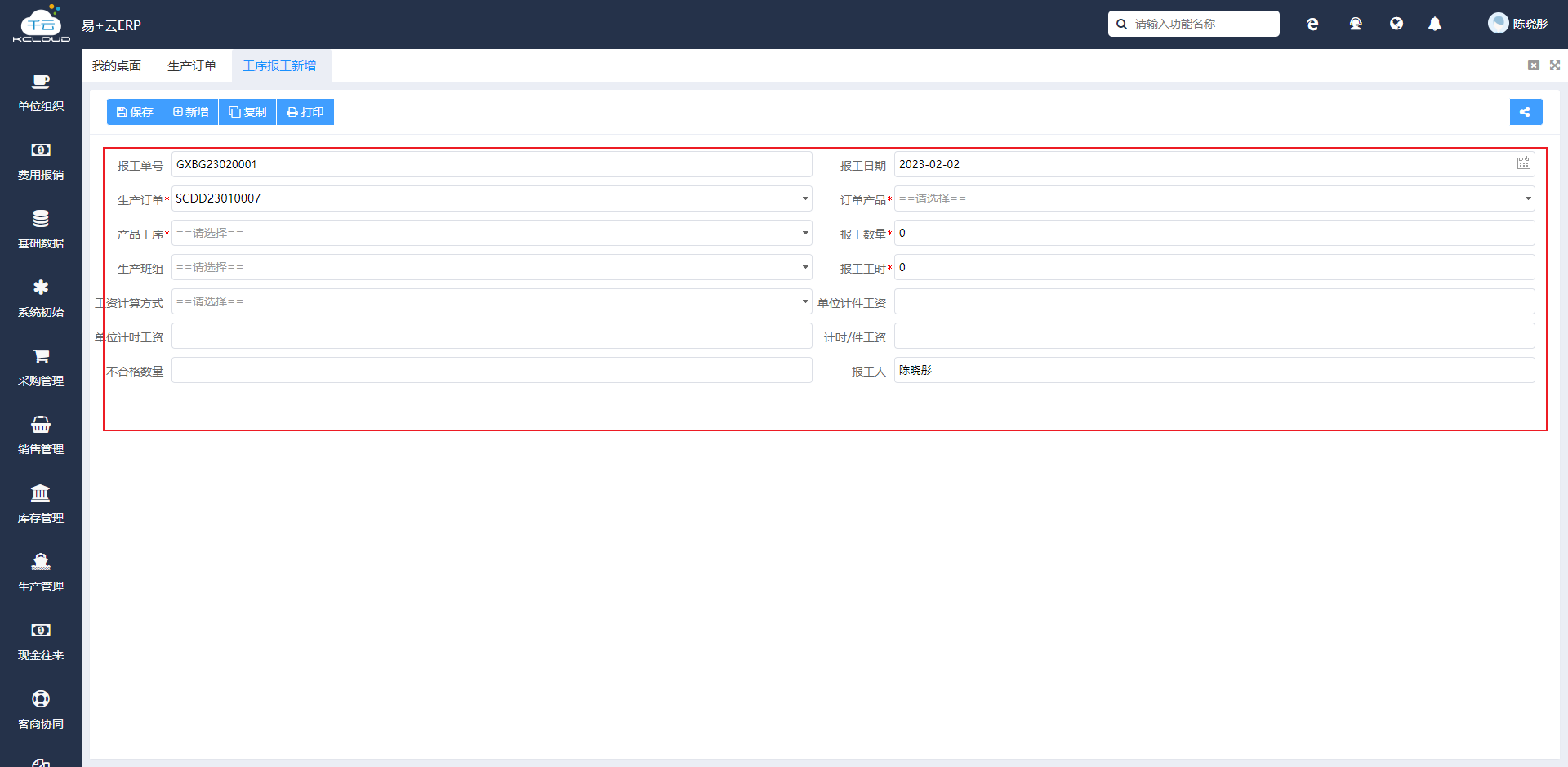The image size is (1568, 767).
Task: Open the calendar picker for 报工日期
Action: (x=1524, y=163)
